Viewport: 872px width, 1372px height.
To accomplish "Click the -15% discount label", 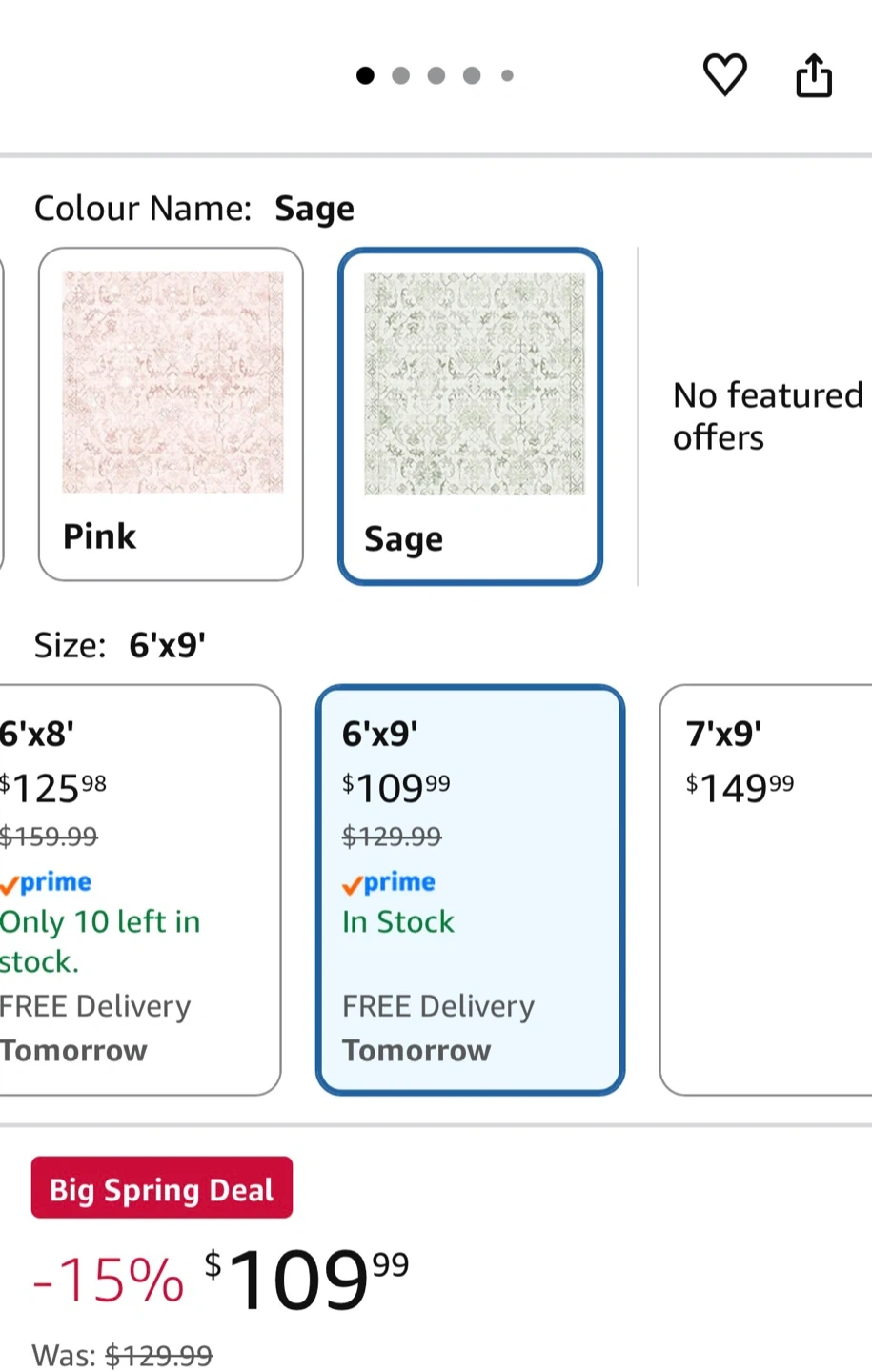I will 108,1280.
